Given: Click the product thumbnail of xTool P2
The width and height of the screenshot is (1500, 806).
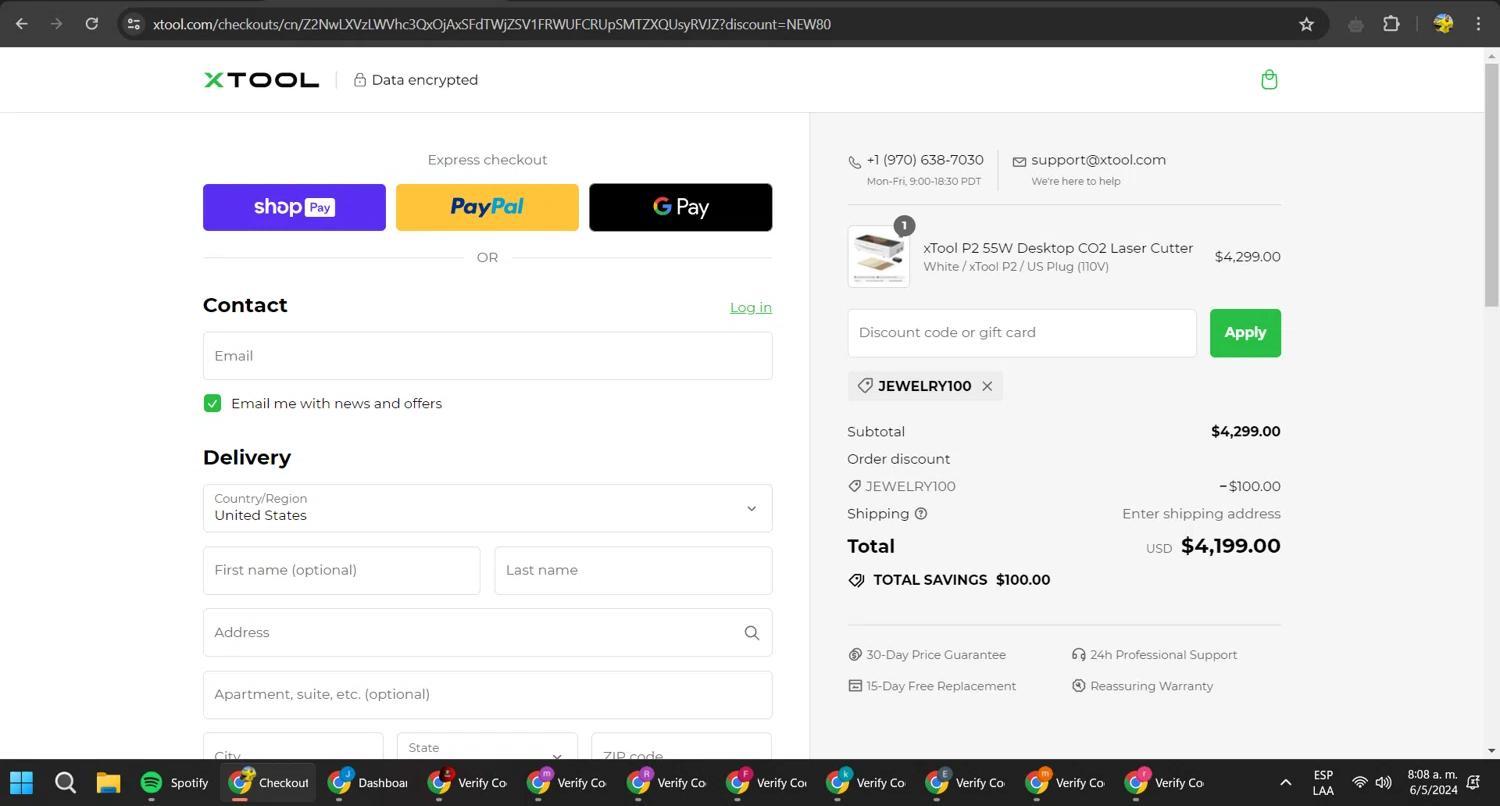Looking at the screenshot, I should tap(878, 256).
